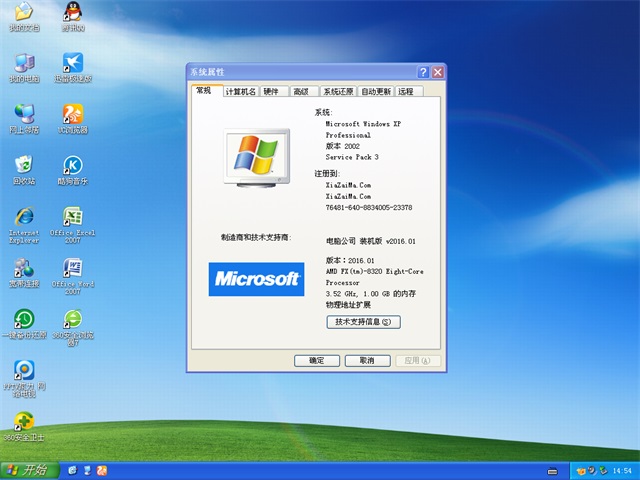640x480 pixels.
Task: Open 360安全卫士 desktop icon
Action: click(23, 423)
